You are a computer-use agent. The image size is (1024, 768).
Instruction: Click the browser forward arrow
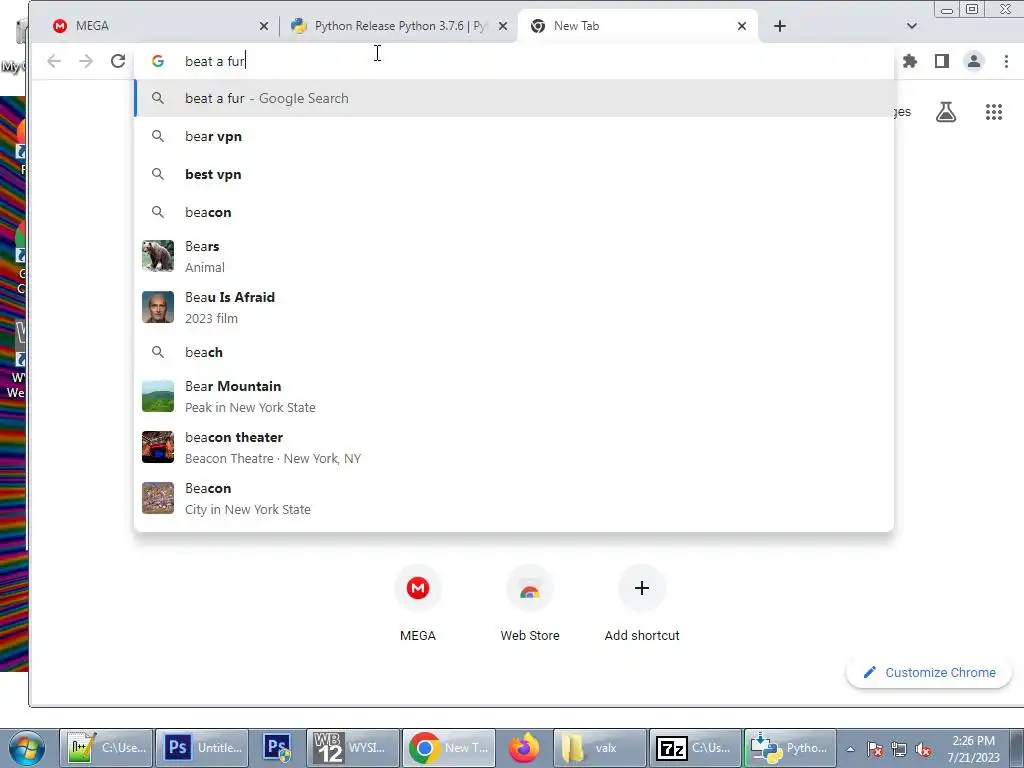coord(86,61)
